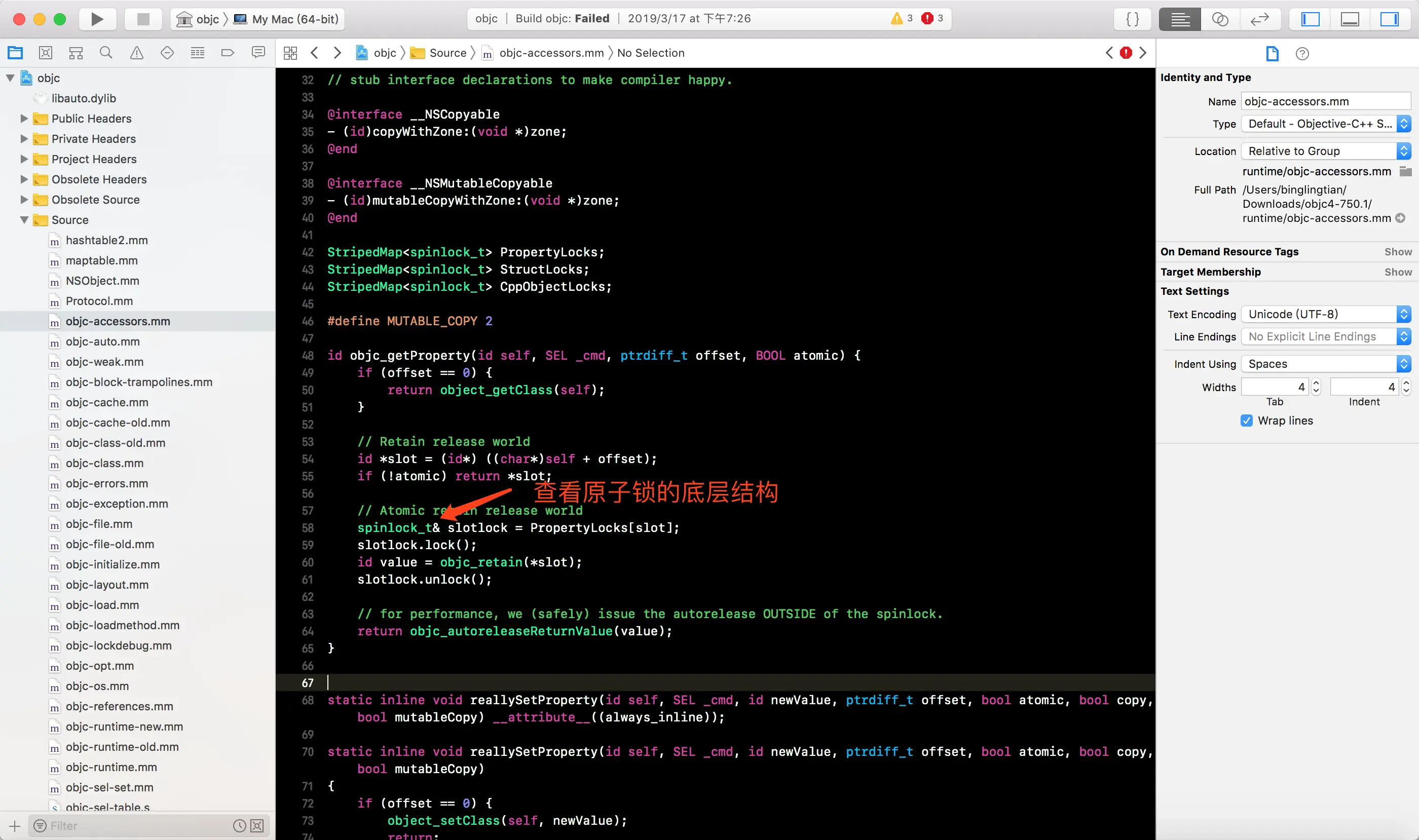Toggle the right inspector panel button
This screenshot has height=840, width=1419.
tap(1389, 19)
